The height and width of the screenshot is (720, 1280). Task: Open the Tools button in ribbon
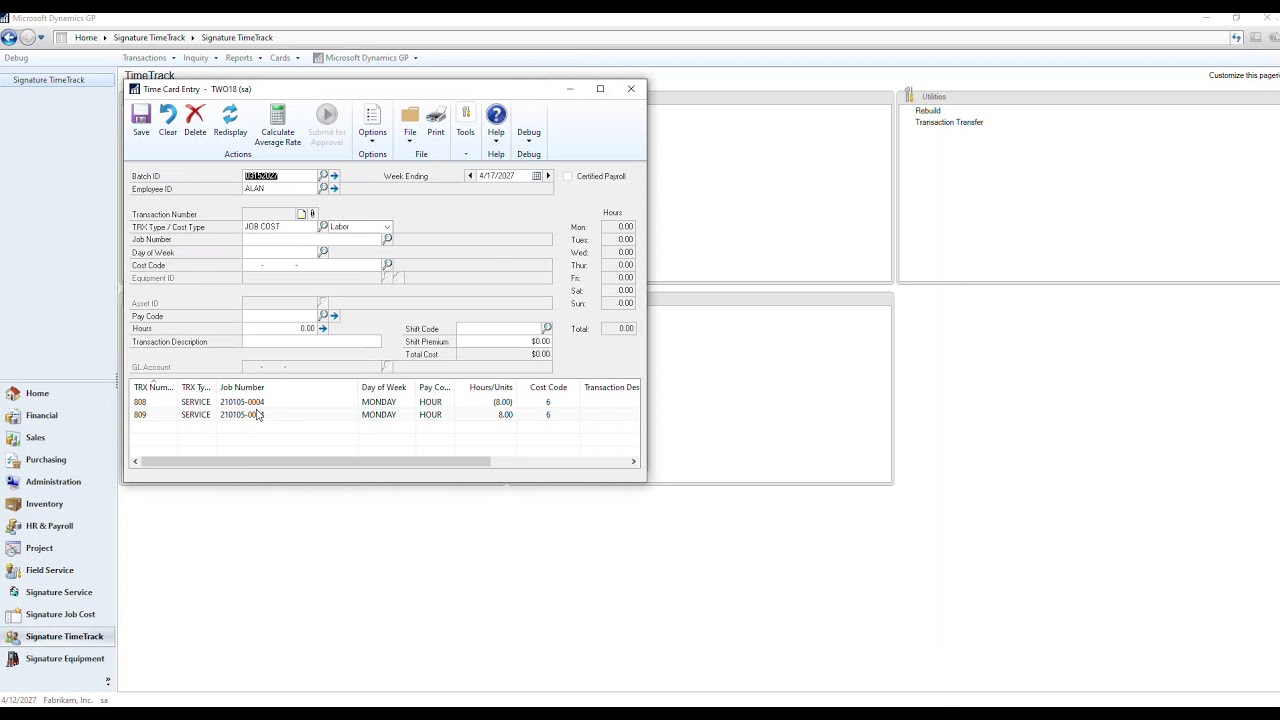click(x=465, y=121)
